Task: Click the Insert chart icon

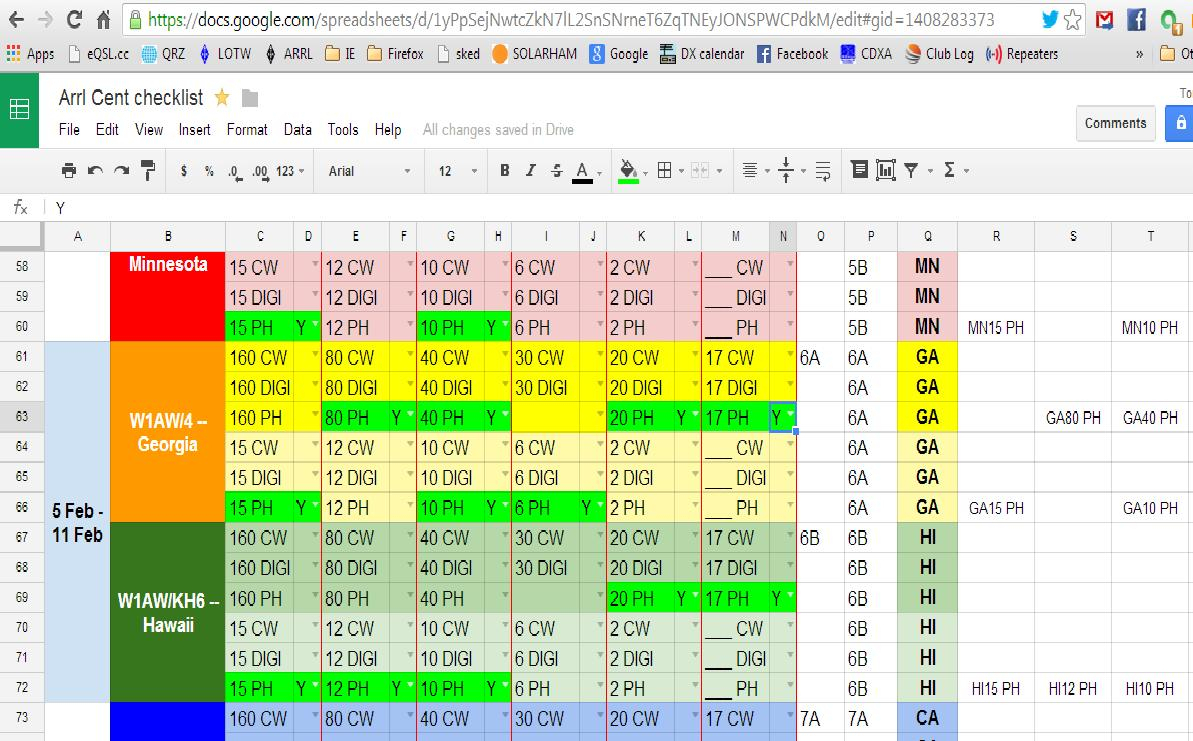Action: pyautogui.click(x=885, y=171)
